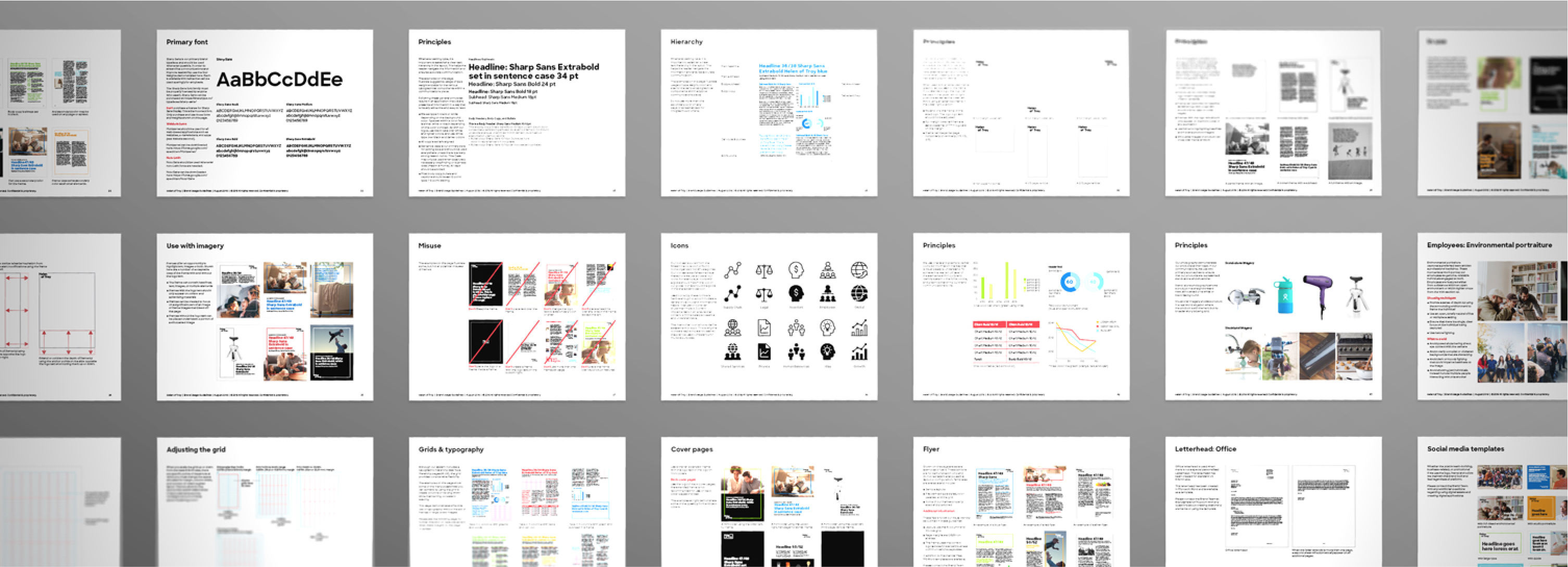Click the outline lightbulb head Idea icon
Viewport: 1568px width, 567px height.
pyautogui.click(x=827, y=329)
